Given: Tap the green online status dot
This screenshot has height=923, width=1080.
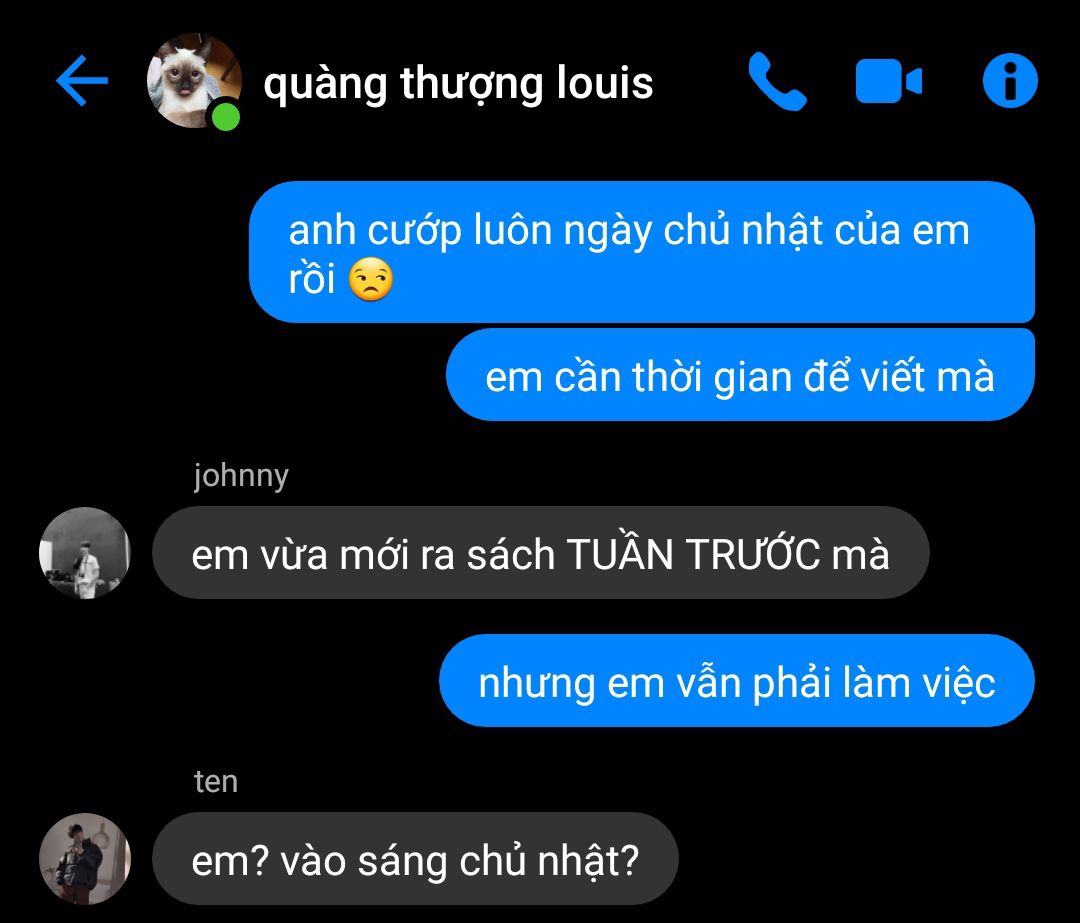Looking at the screenshot, I should pyautogui.click(x=225, y=116).
